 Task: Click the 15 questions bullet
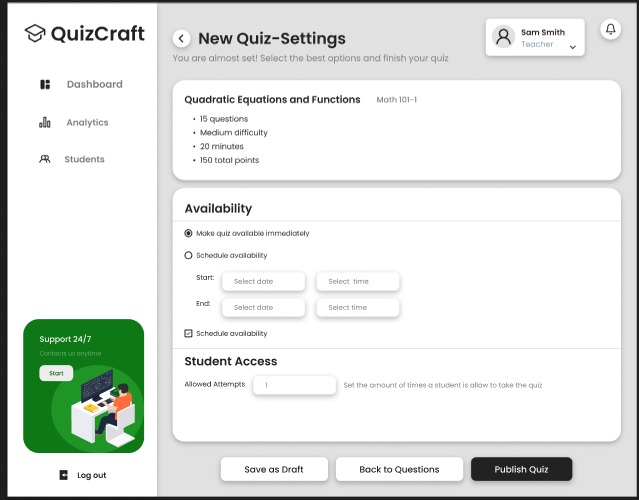224,119
